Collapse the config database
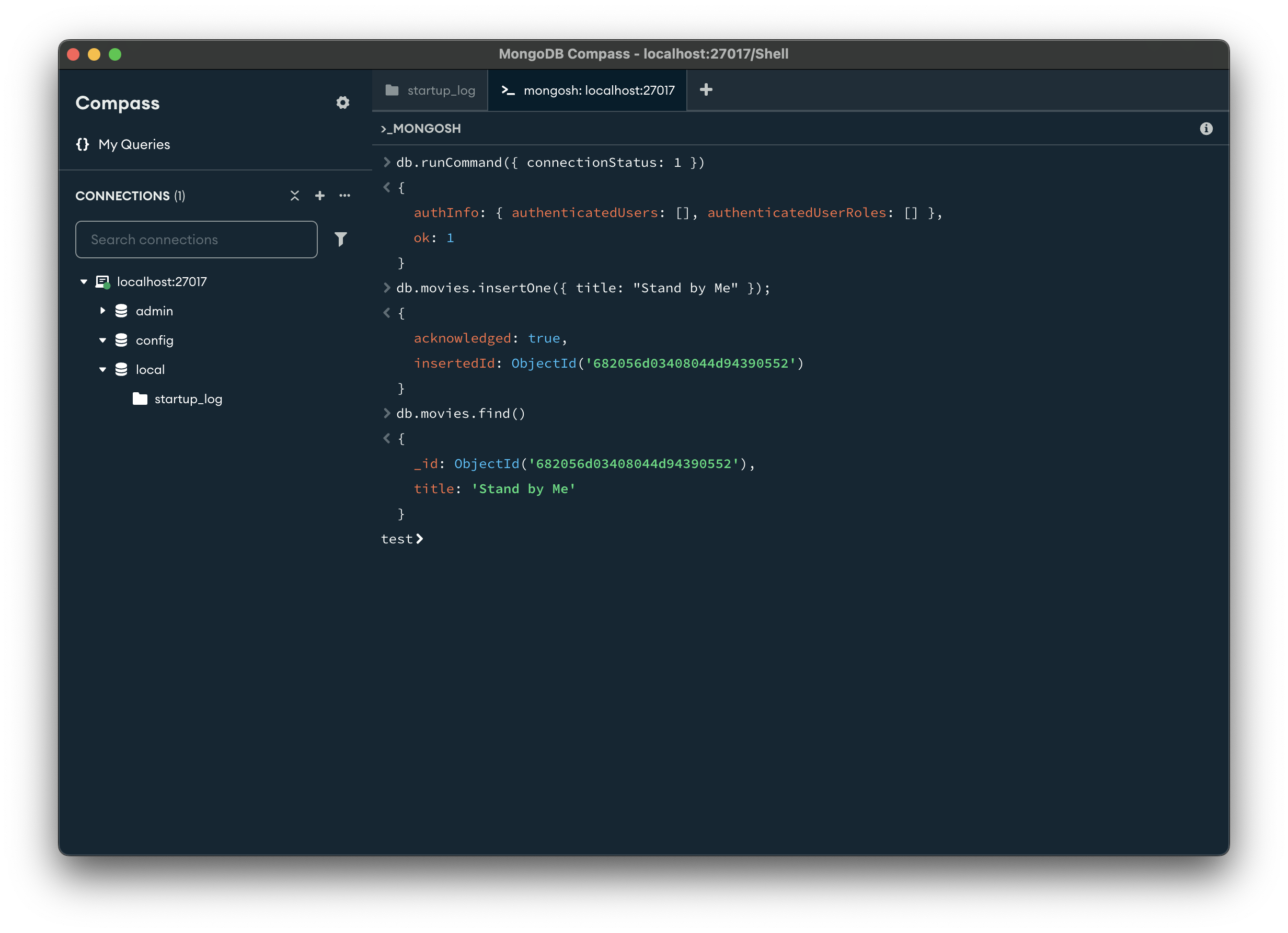This screenshot has width=1288, height=933. (103, 340)
